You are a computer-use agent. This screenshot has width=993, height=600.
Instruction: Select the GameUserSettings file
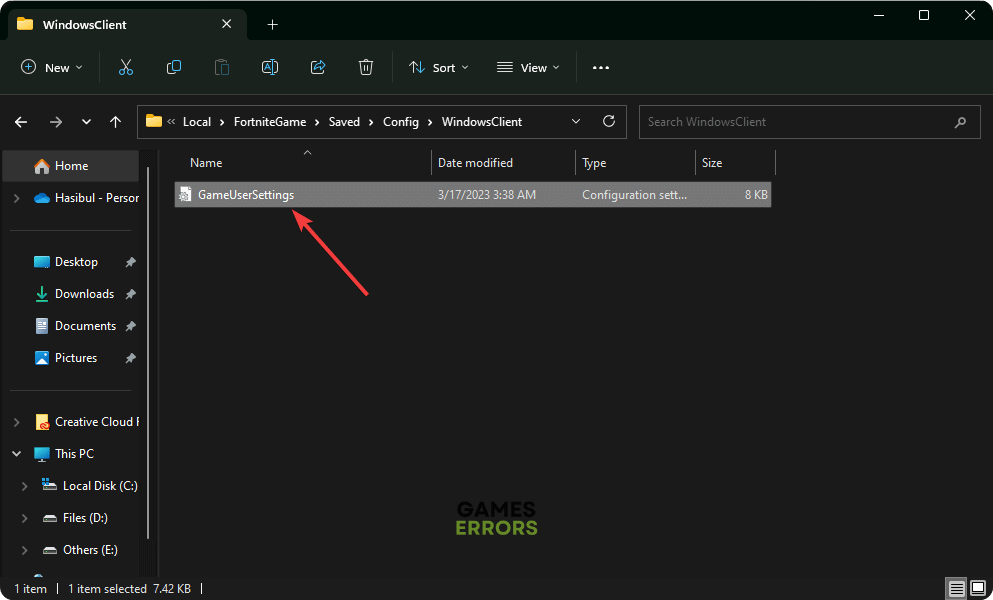pyautogui.click(x=246, y=195)
